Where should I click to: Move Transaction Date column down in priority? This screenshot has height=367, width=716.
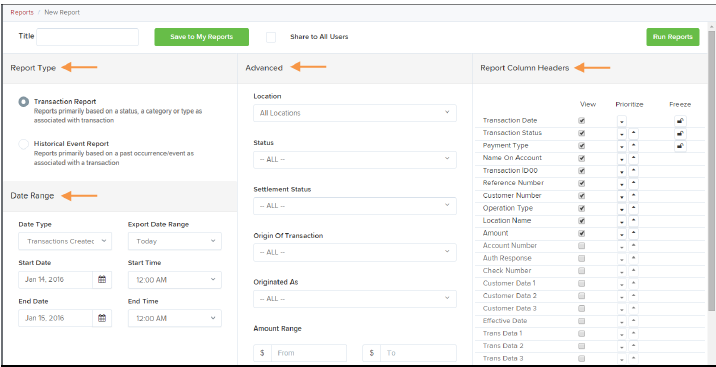pos(621,122)
